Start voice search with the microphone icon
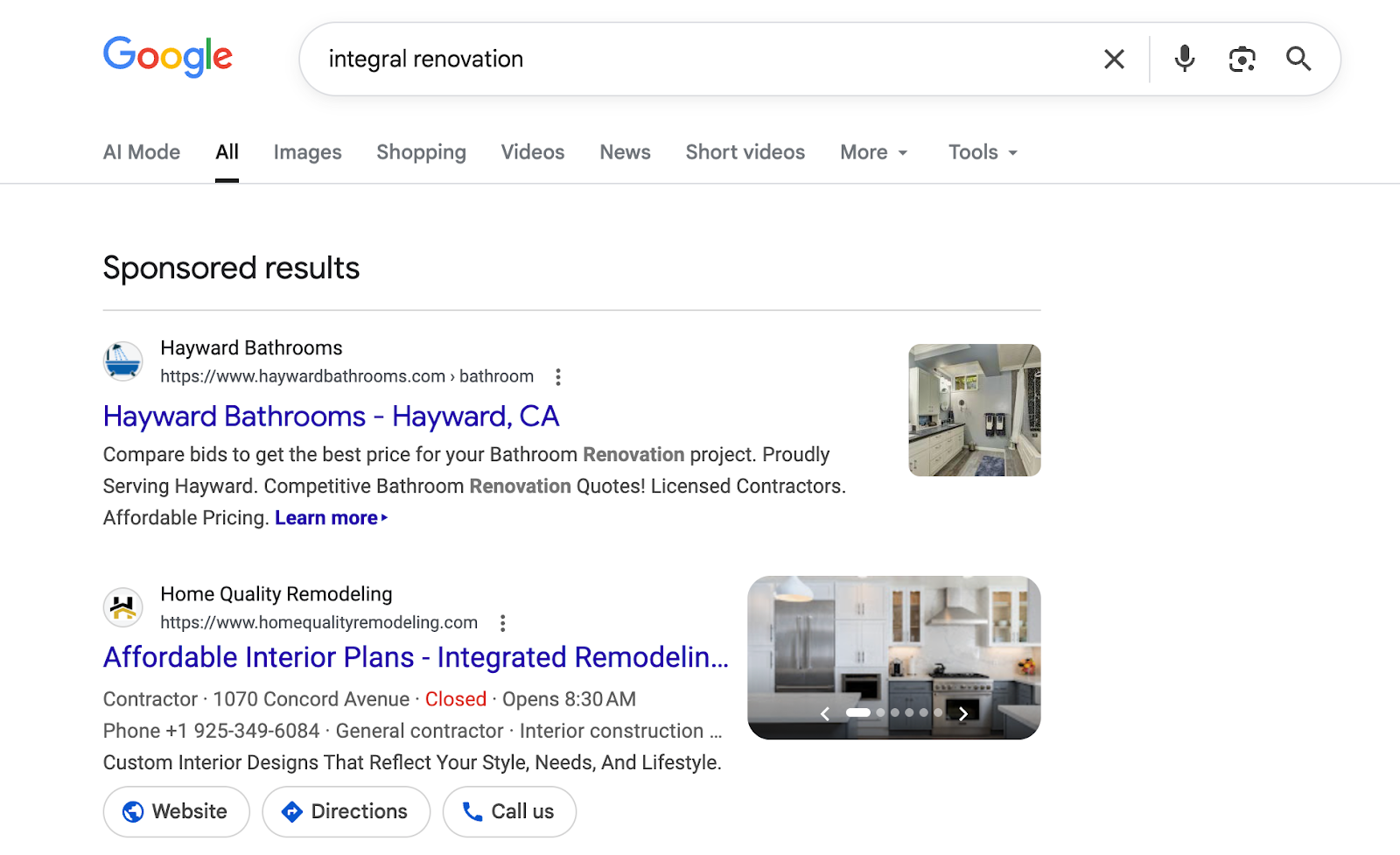 click(1185, 59)
